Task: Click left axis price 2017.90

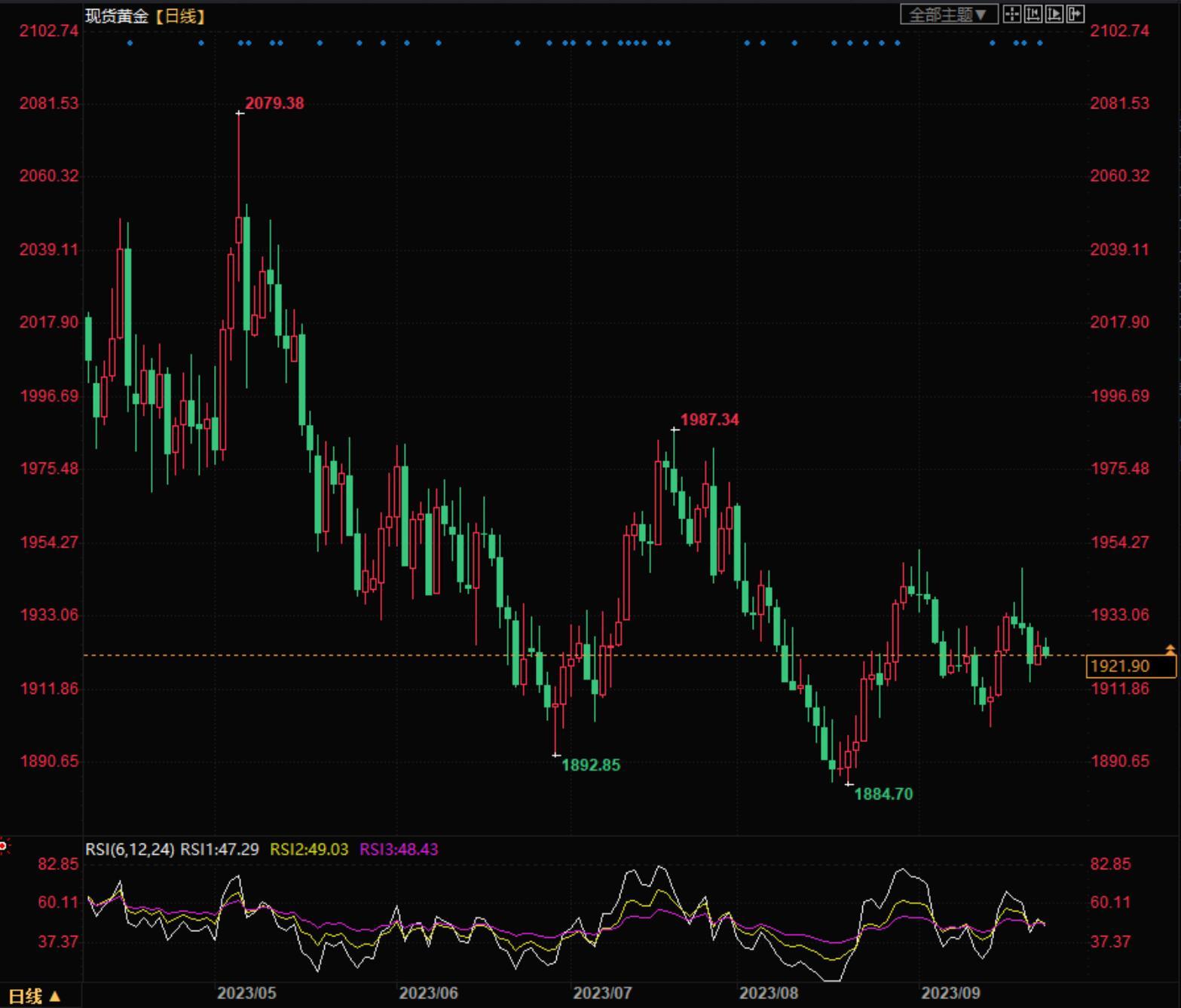Action: (x=49, y=322)
